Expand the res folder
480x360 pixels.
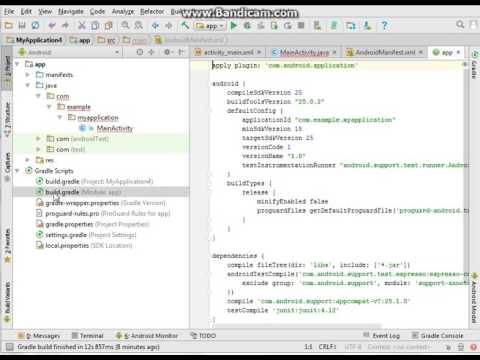point(28,160)
